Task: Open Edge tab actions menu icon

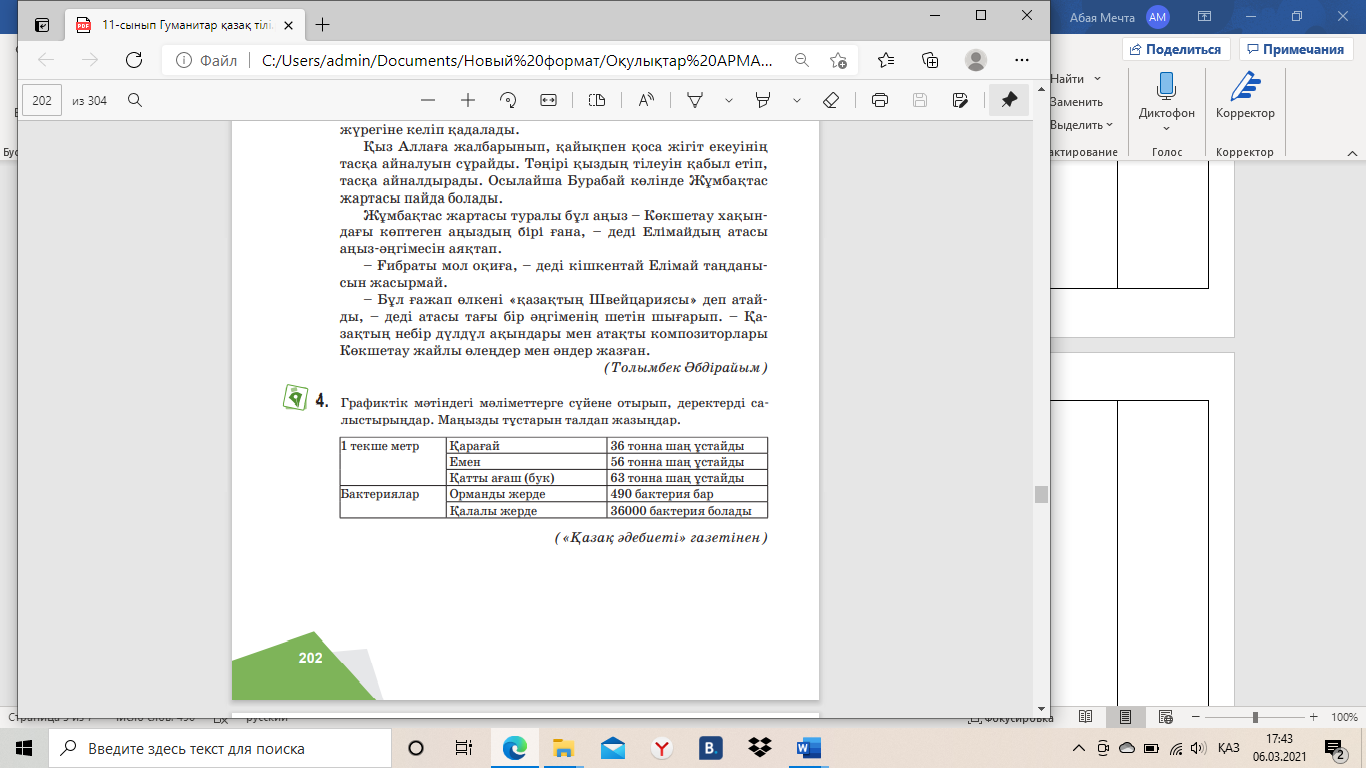Action: (42, 25)
